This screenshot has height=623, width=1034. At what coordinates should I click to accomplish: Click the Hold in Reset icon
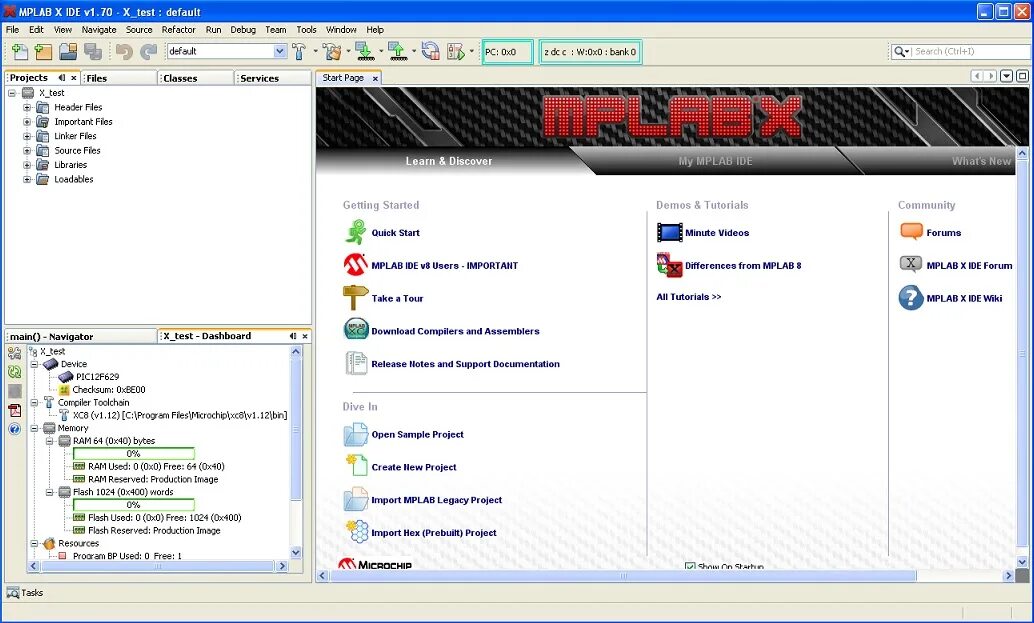point(431,51)
